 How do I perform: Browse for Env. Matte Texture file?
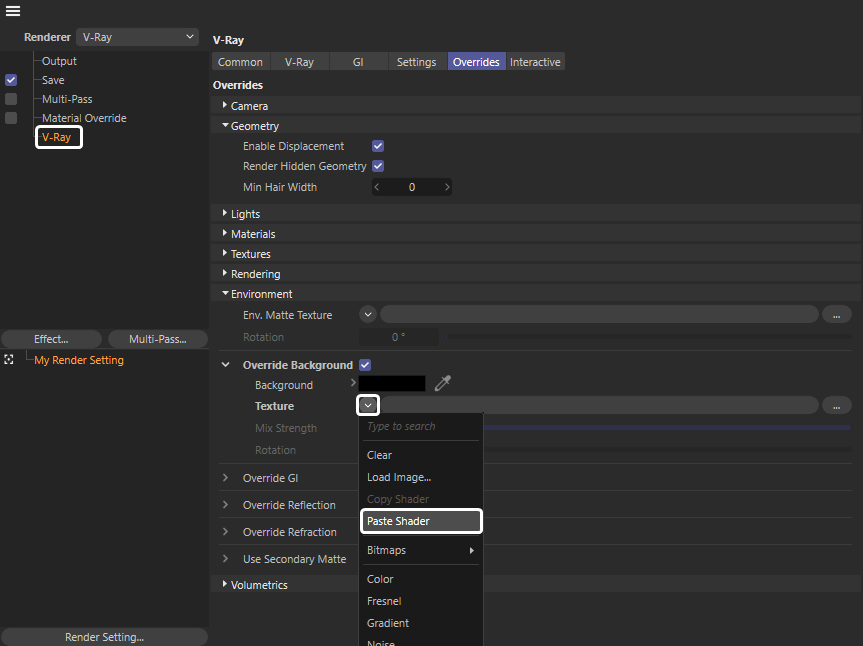[x=837, y=315]
